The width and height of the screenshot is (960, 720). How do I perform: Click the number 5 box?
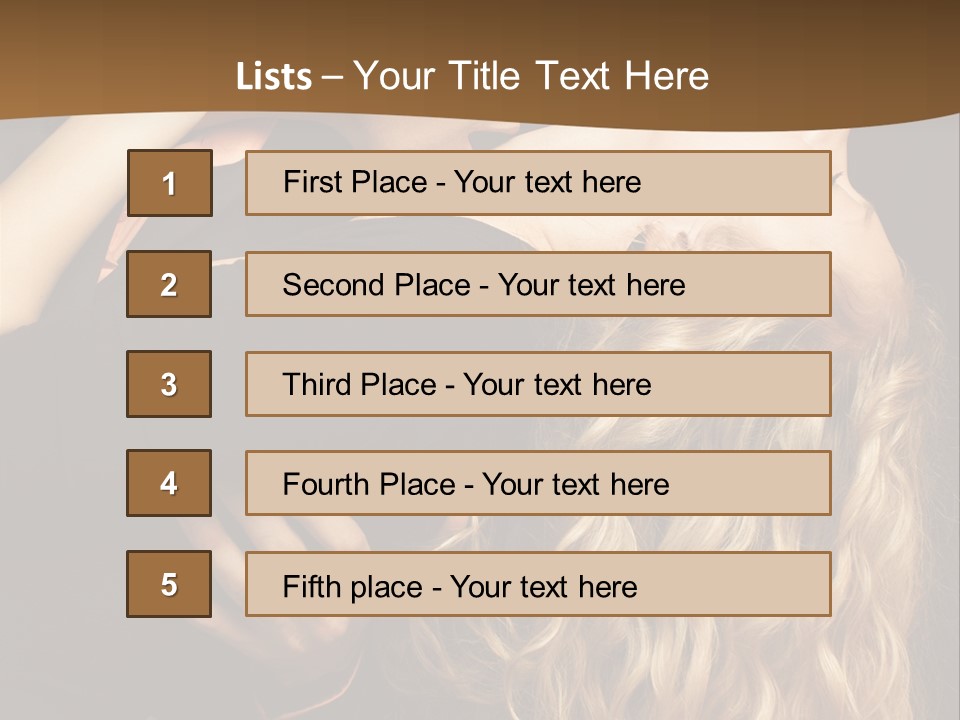tap(169, 584)
